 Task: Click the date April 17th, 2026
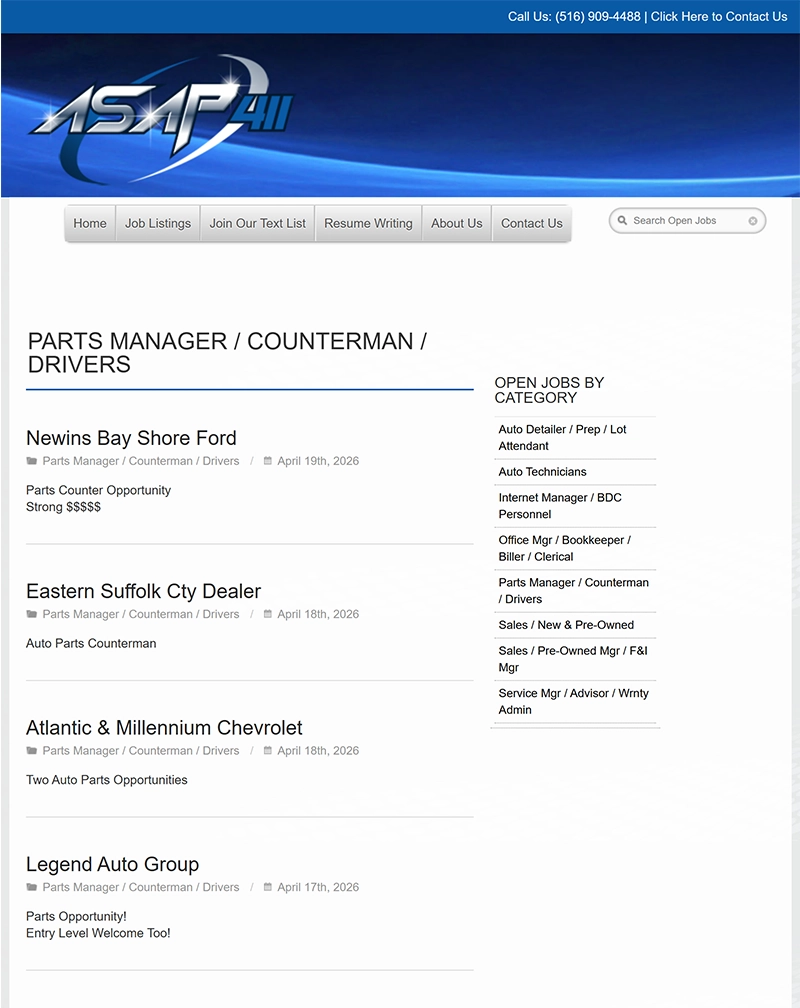[318, 887]
